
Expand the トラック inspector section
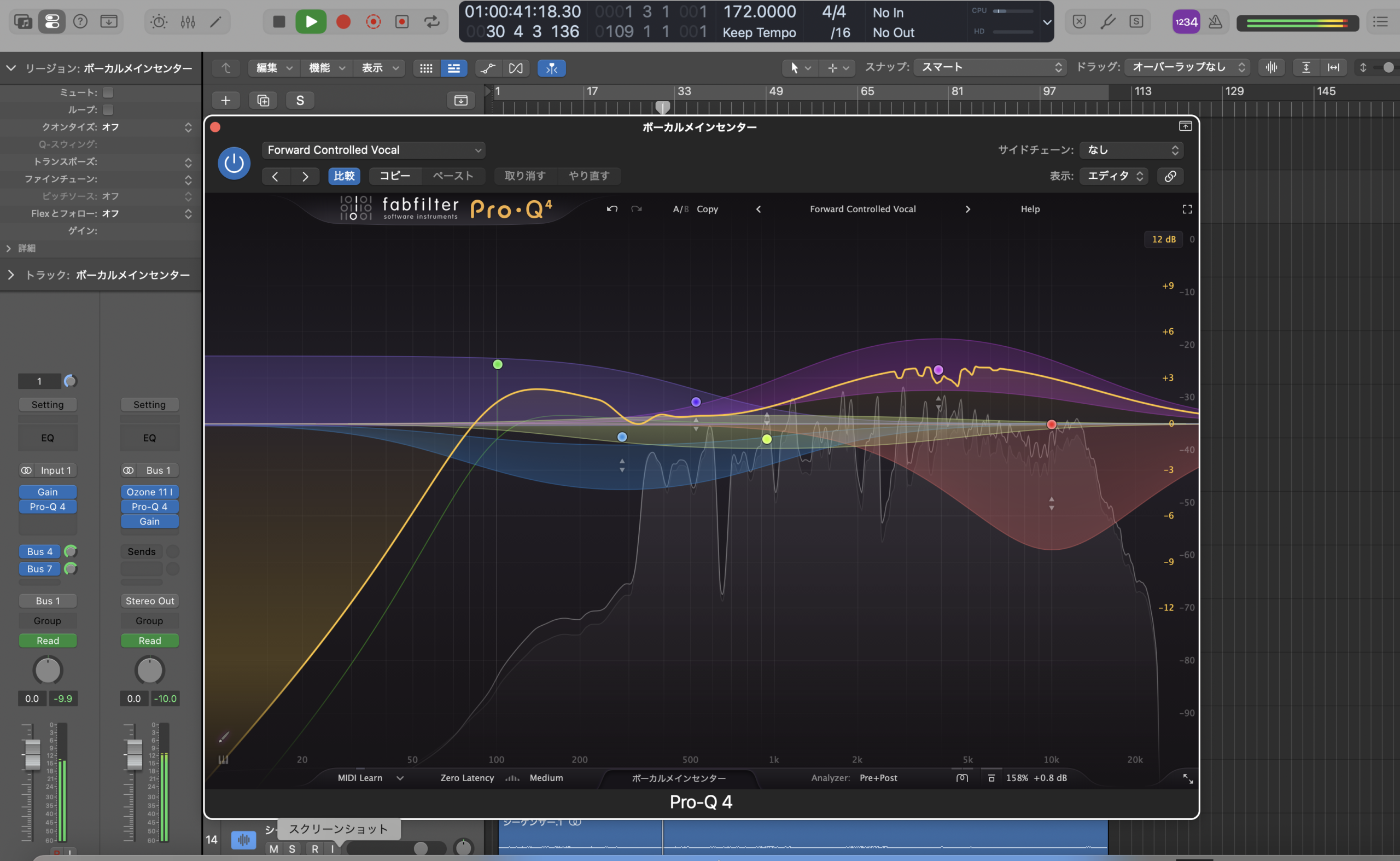pos(11,275)
